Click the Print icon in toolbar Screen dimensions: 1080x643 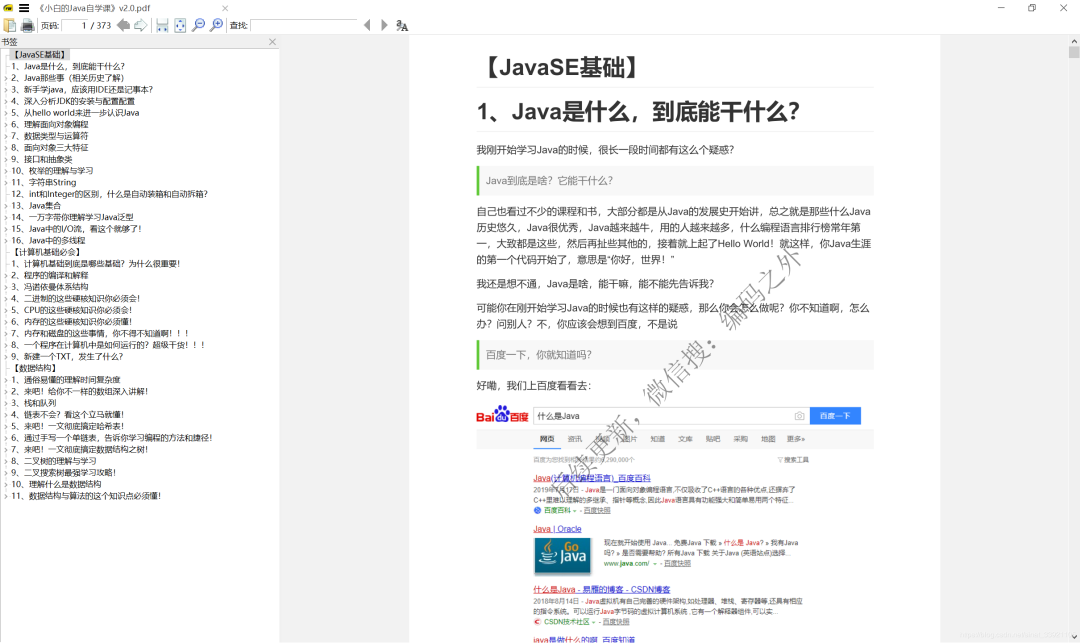pos(28,25)
